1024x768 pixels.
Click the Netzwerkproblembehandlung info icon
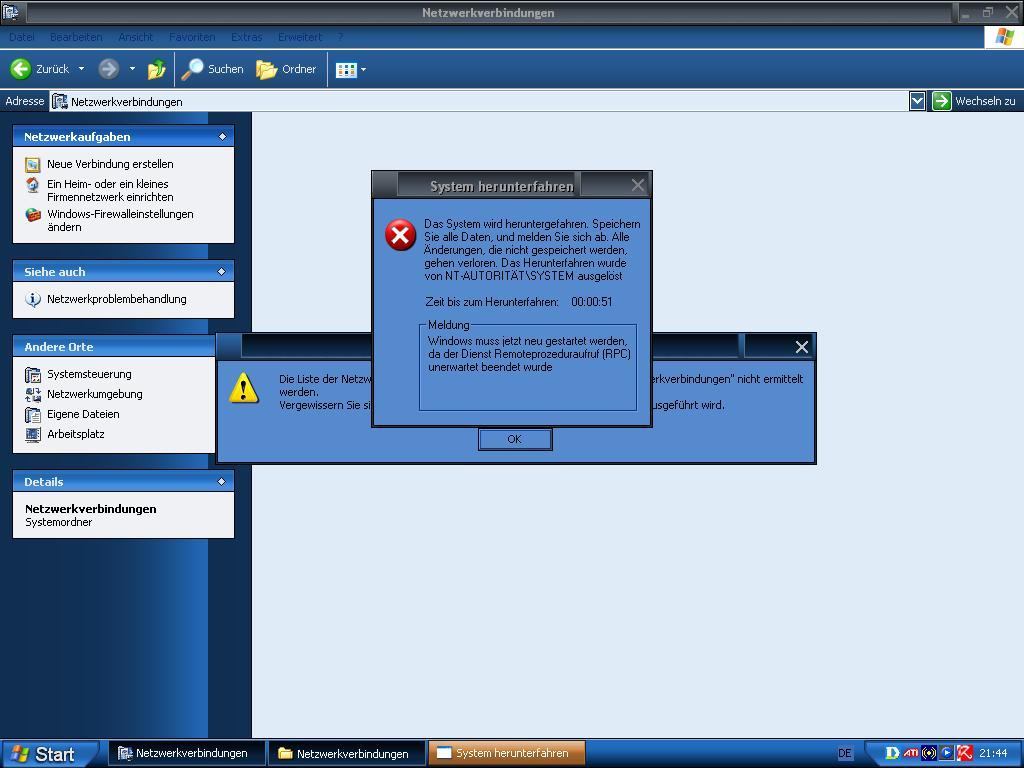pos(33,300)
